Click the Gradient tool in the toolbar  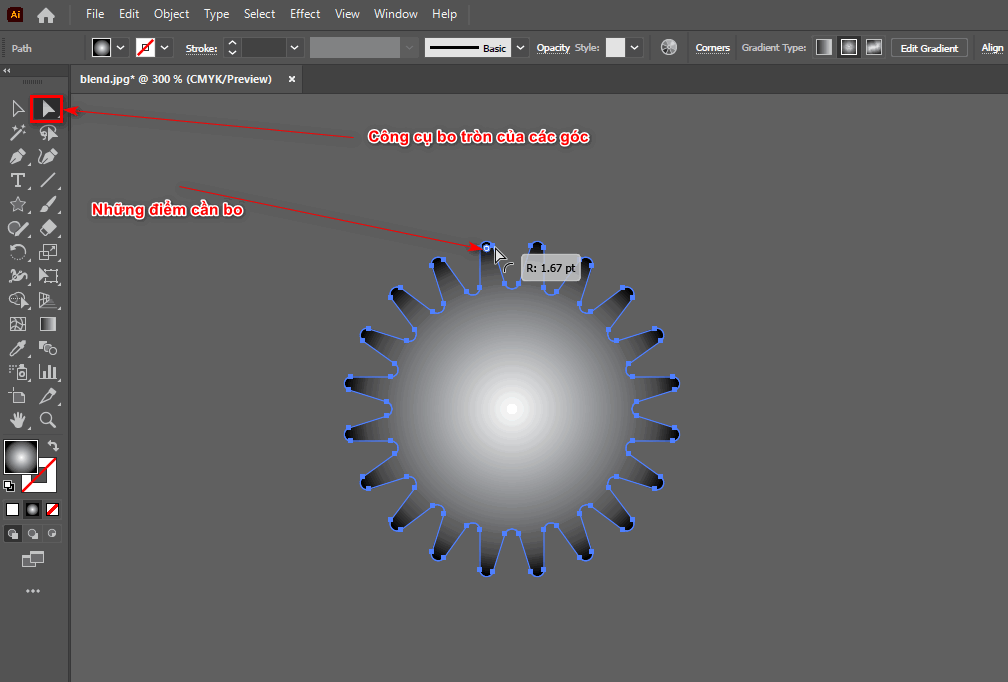point(48,324)
